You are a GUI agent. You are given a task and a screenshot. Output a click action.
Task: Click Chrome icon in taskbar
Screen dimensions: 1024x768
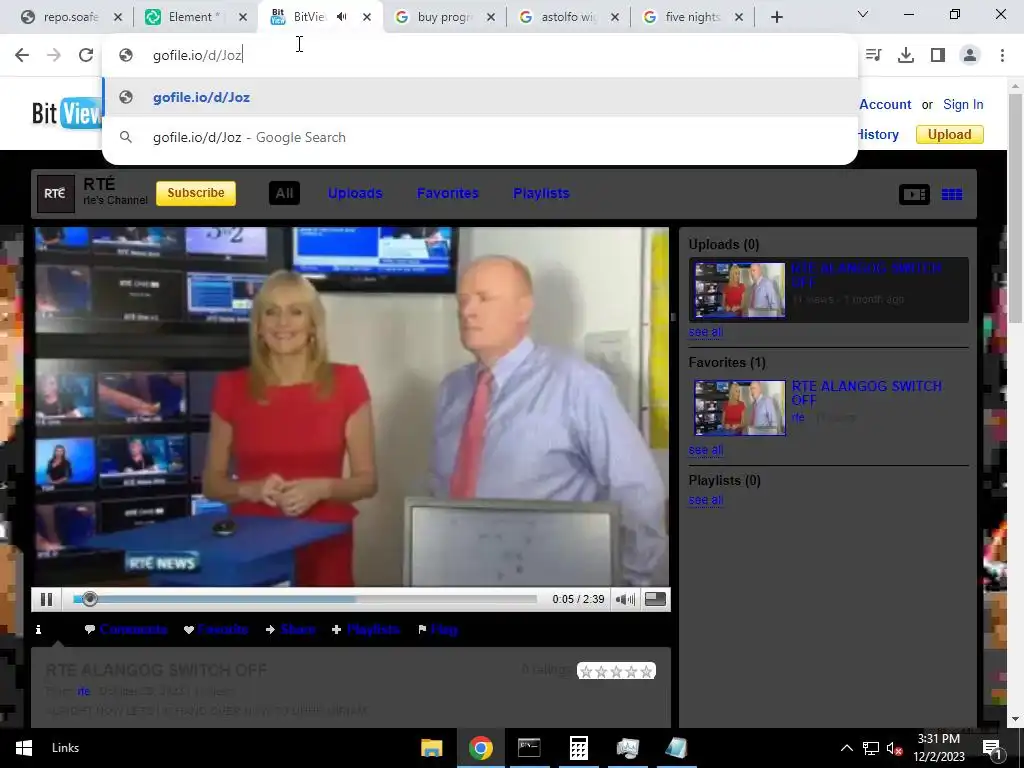481,748
